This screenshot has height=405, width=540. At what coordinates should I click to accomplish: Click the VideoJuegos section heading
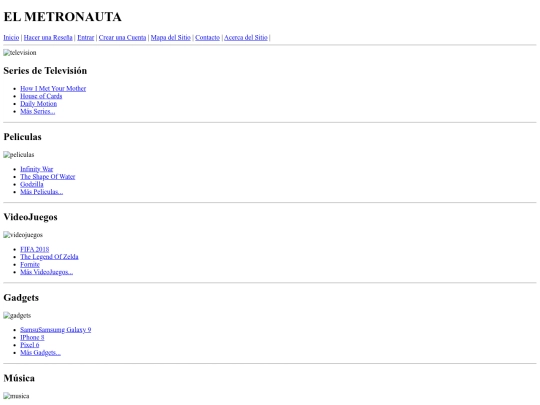[x=30, y=217]
